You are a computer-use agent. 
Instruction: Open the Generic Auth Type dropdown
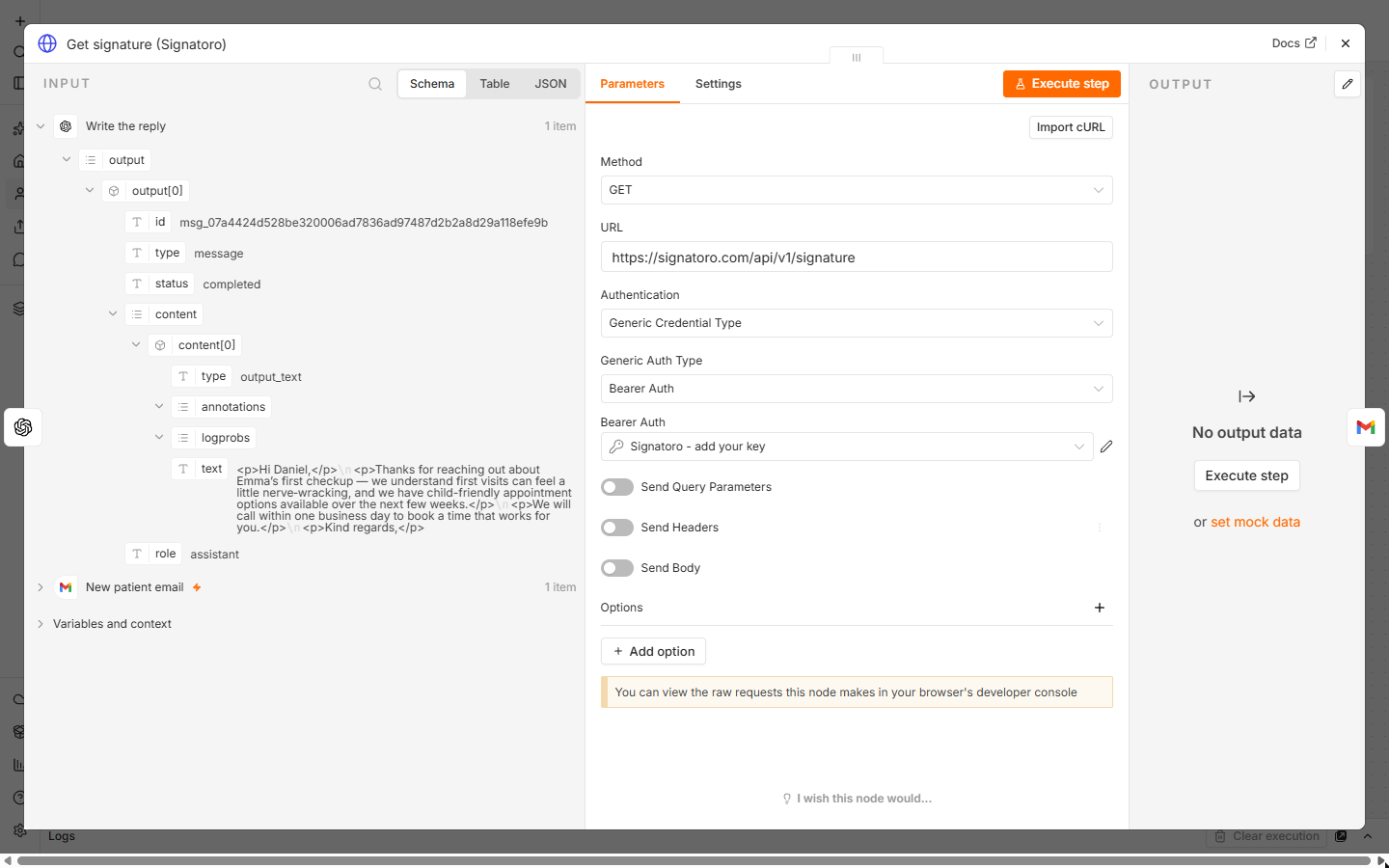tap(856, 388)
